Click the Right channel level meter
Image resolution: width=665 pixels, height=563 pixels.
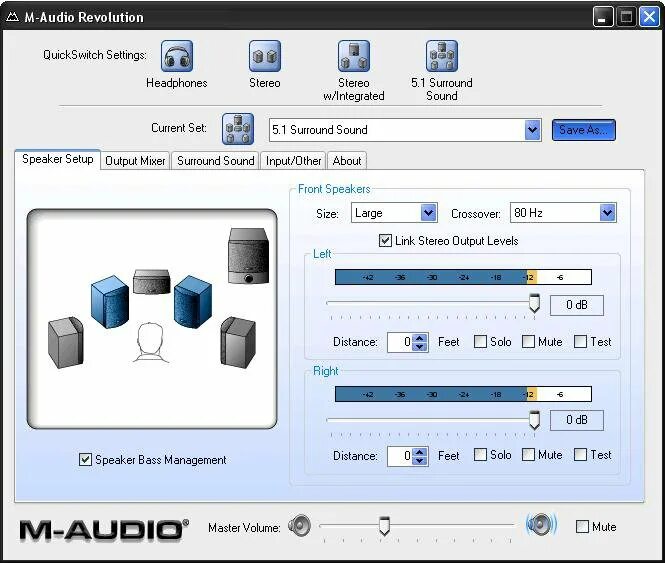tap(463, 394)
